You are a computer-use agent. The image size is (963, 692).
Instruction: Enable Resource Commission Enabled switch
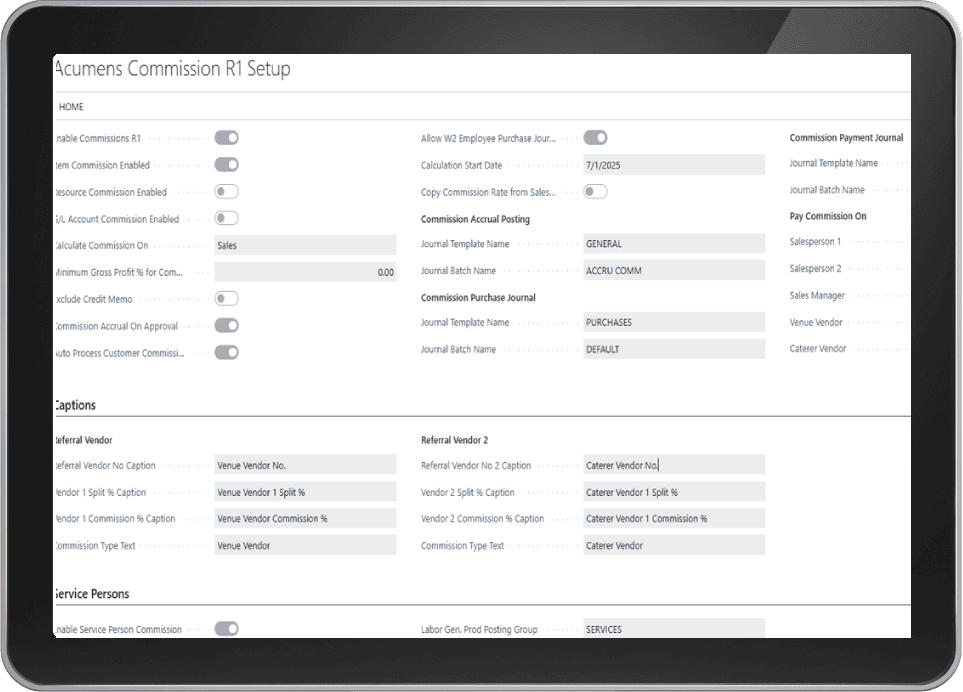click(226, 192)
